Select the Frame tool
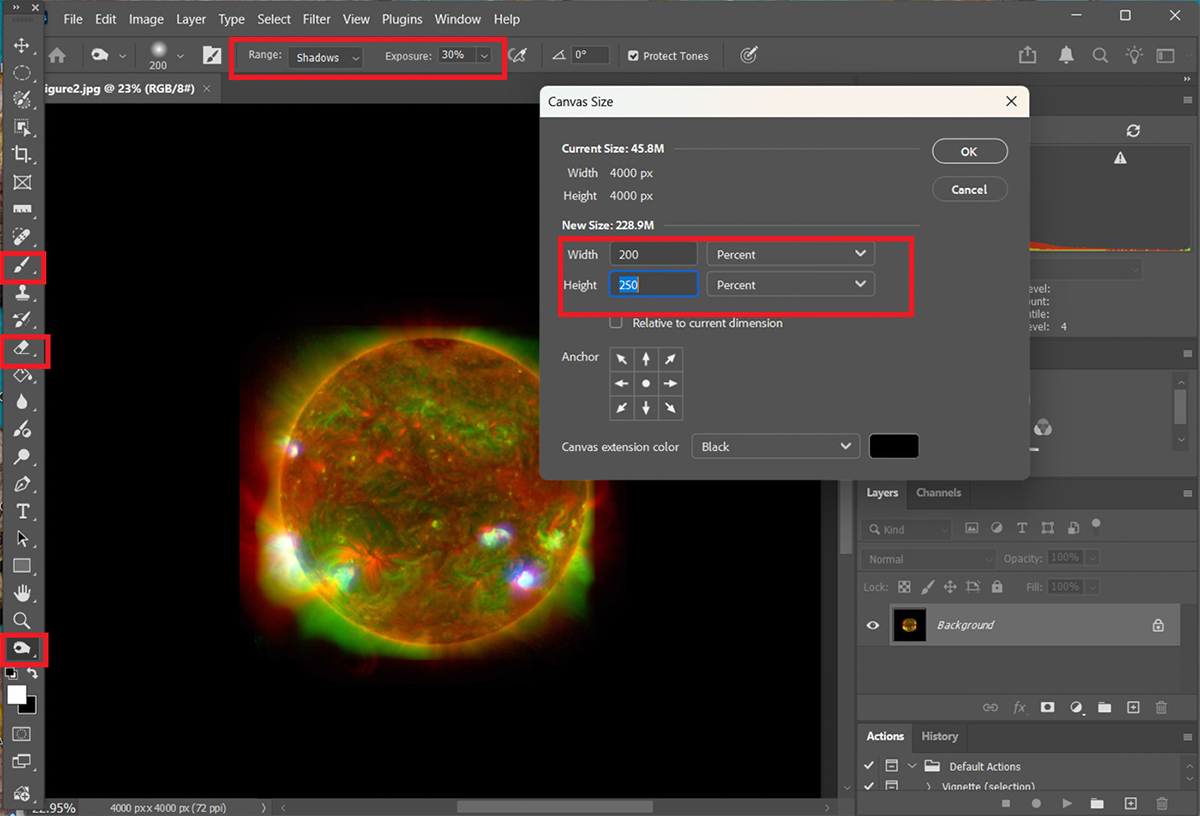 tap(22, 182)
